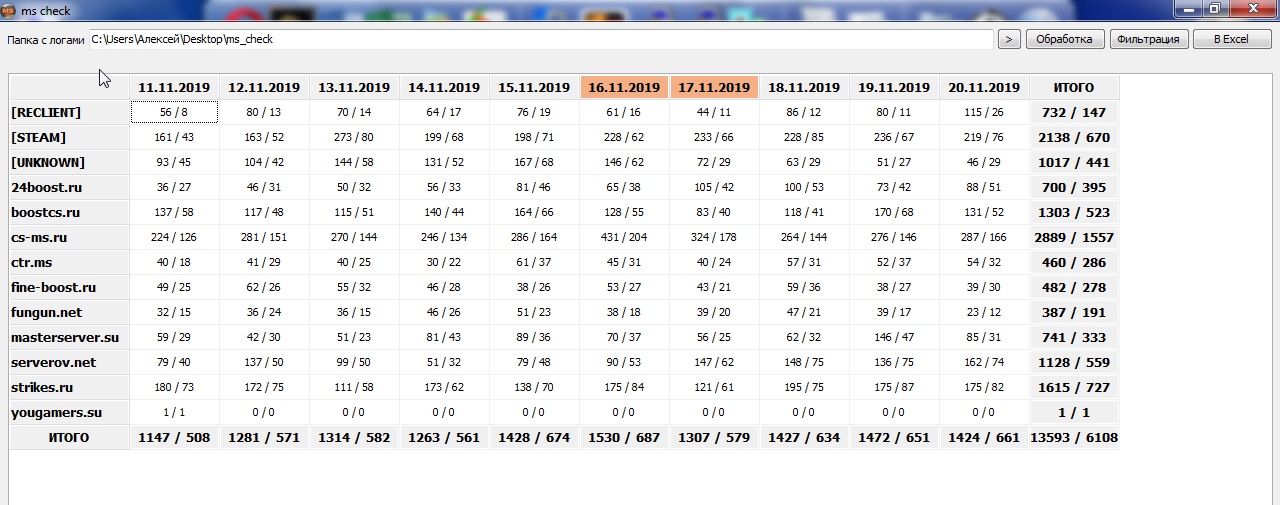Select the boostcs.ru row header
Screen dimensions: 1280x505
(69, 212)
